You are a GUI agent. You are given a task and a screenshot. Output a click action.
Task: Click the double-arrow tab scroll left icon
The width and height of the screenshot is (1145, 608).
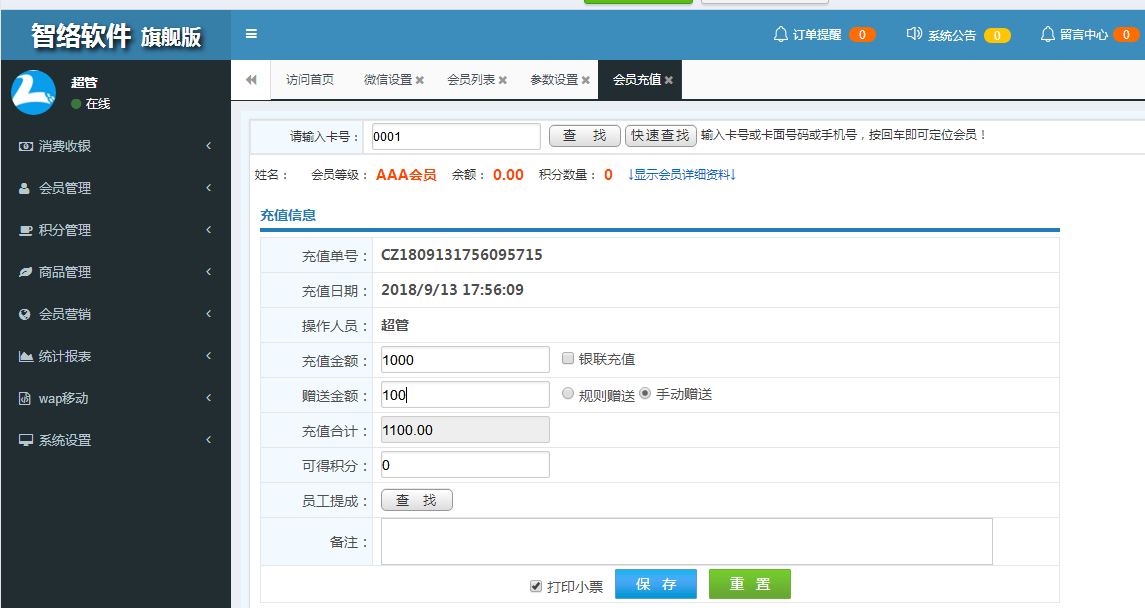click(251, 80)
